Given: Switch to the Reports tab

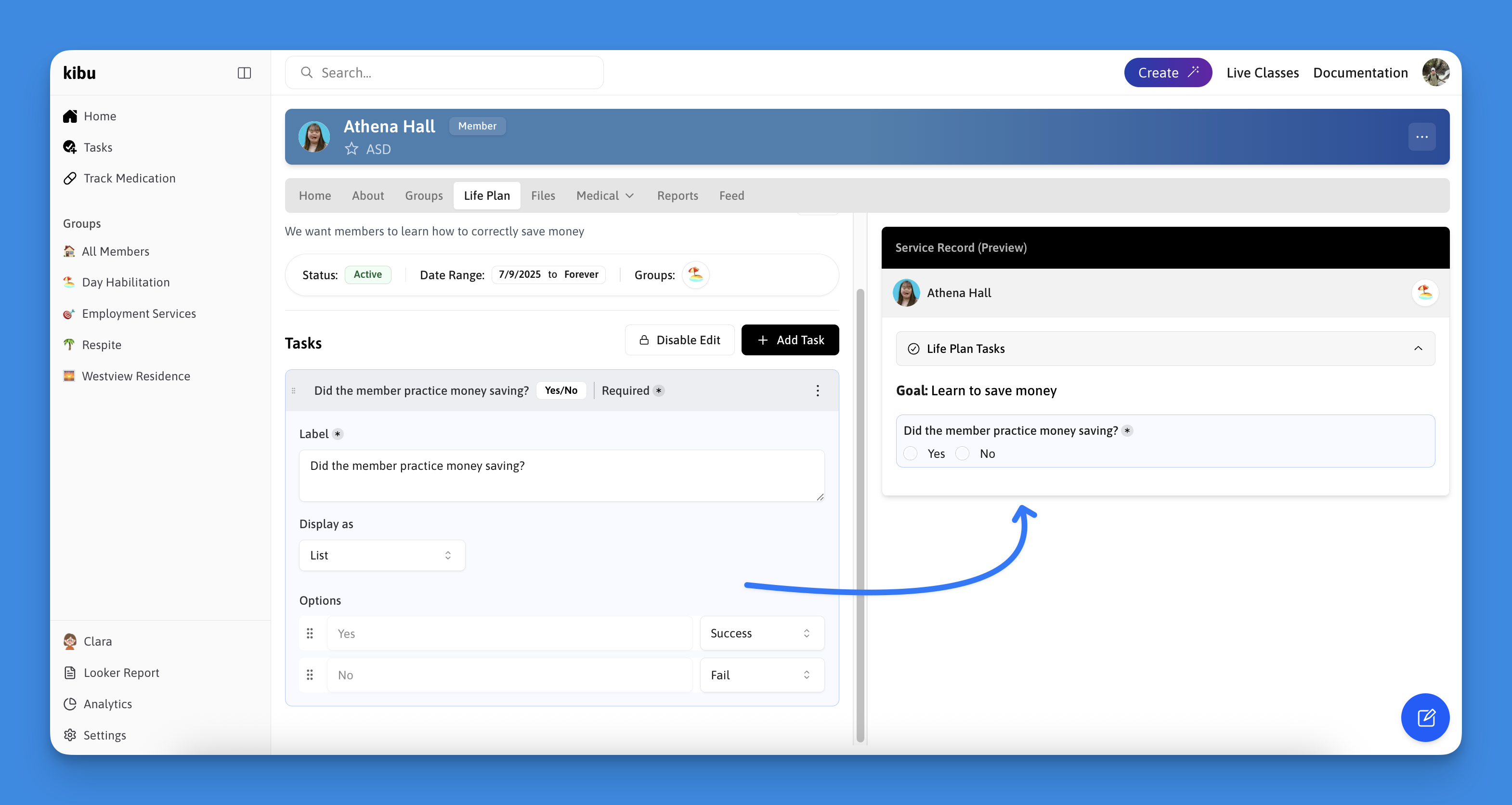Looking at the screenshot, I should pos(677,195).
